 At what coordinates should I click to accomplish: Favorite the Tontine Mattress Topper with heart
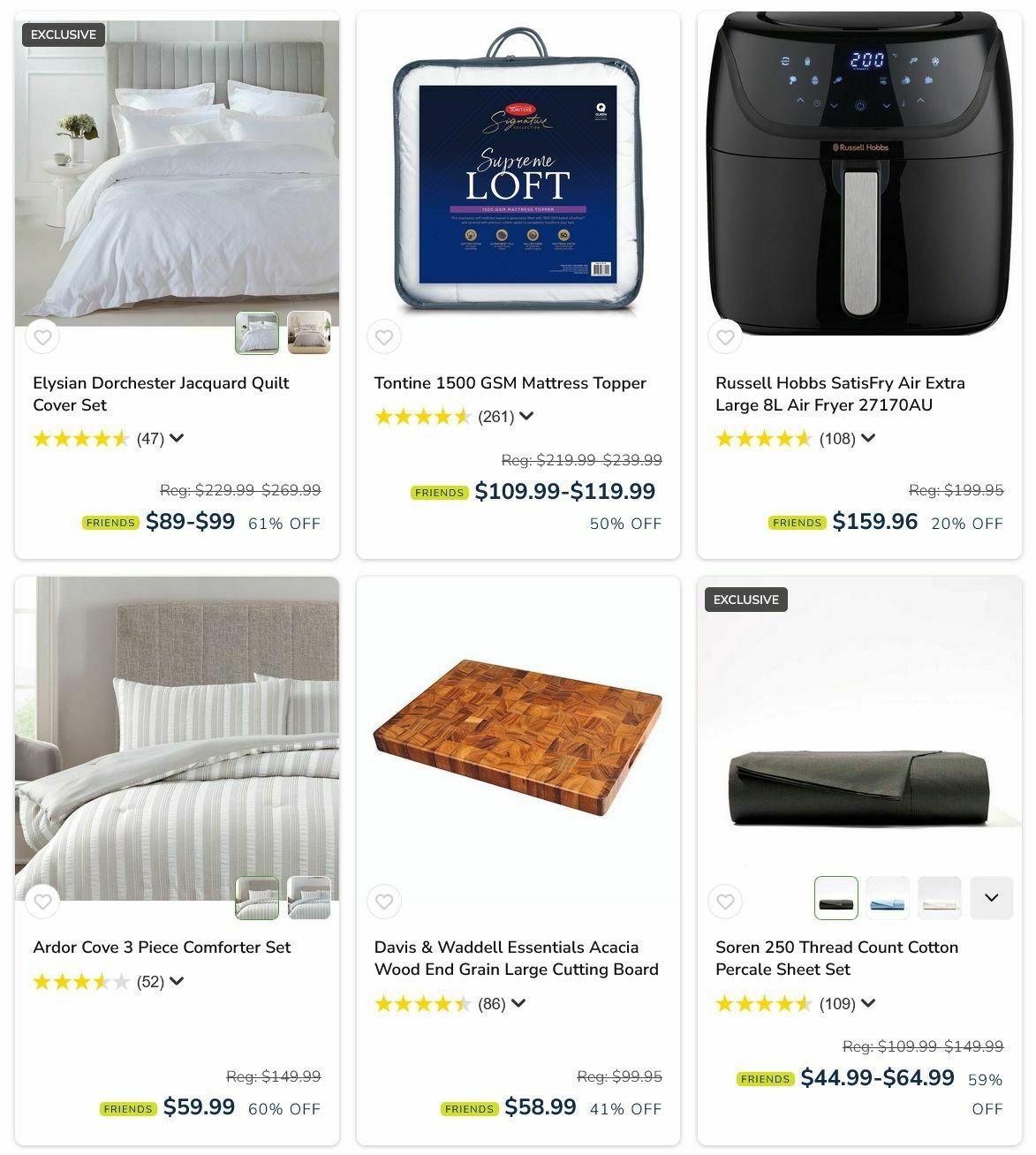[384, 336]
